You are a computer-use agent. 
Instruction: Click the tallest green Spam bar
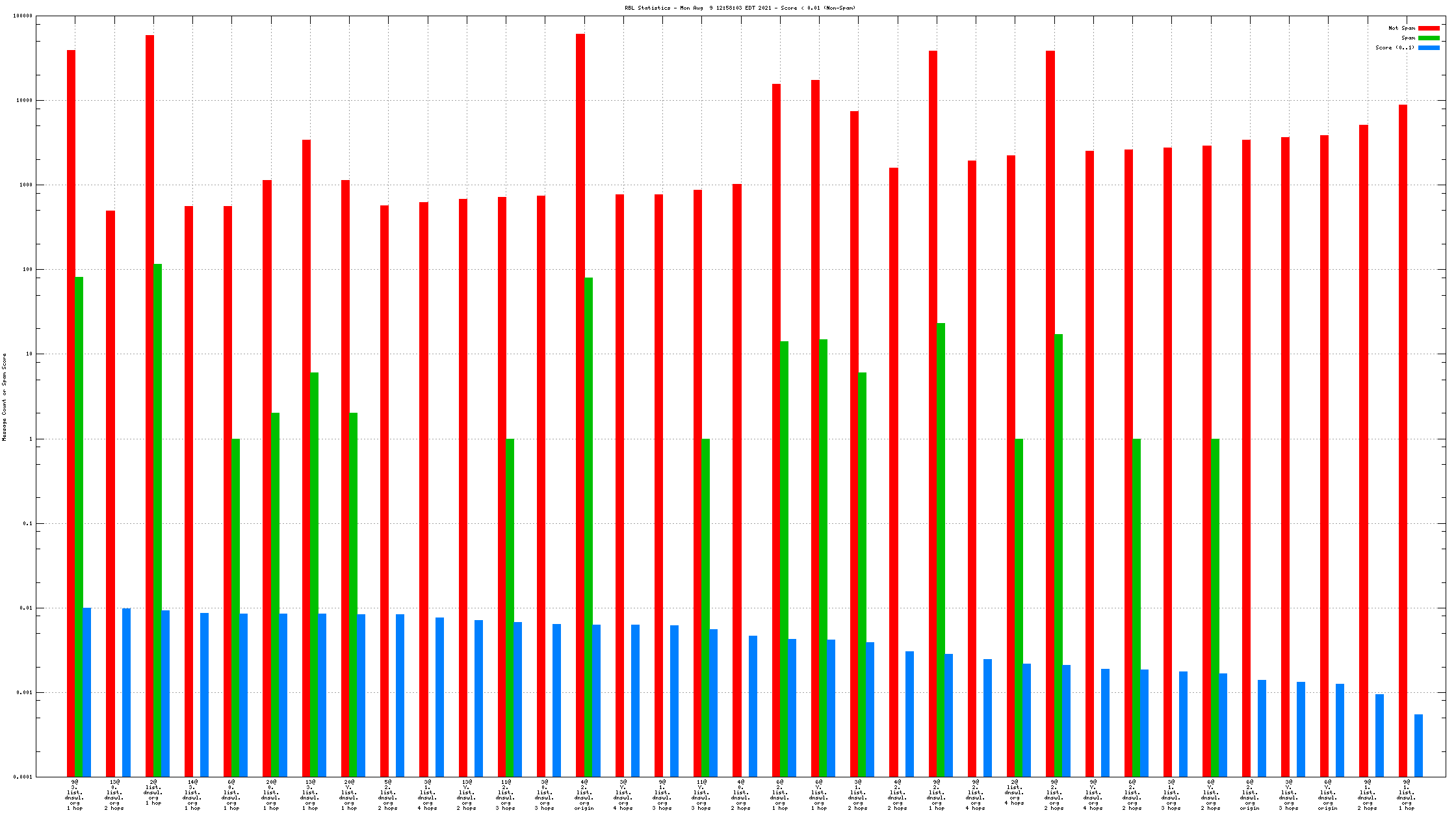[x=157, y=520]
